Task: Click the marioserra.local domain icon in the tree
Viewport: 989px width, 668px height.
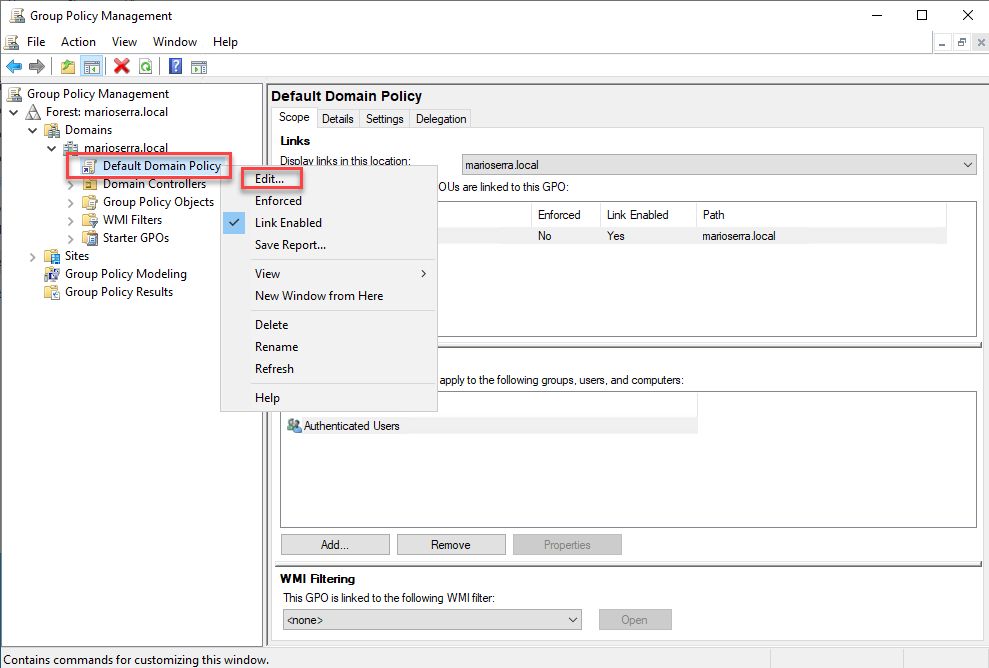Action: (x=71, y=148)
